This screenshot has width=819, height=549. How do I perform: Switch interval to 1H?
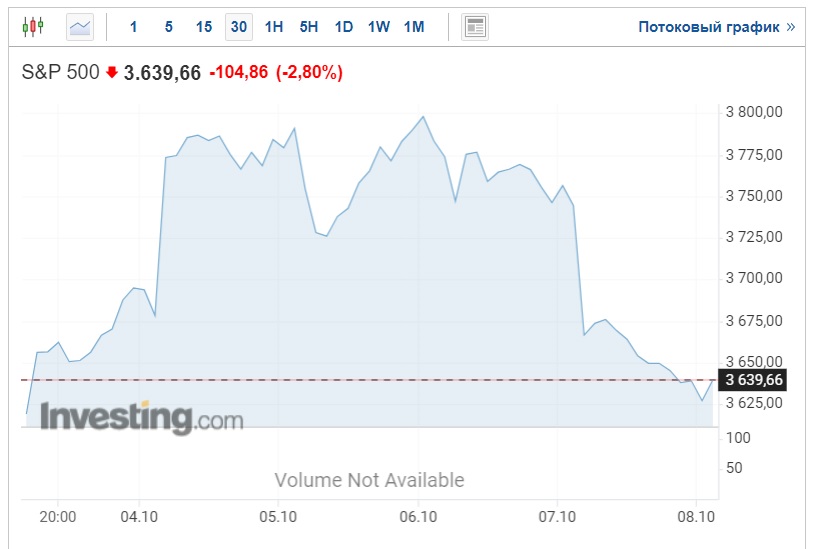click(273, 27)
